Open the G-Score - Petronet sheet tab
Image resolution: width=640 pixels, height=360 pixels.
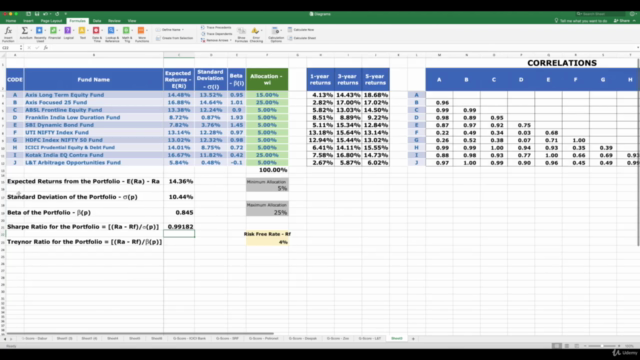pos(264,339)
